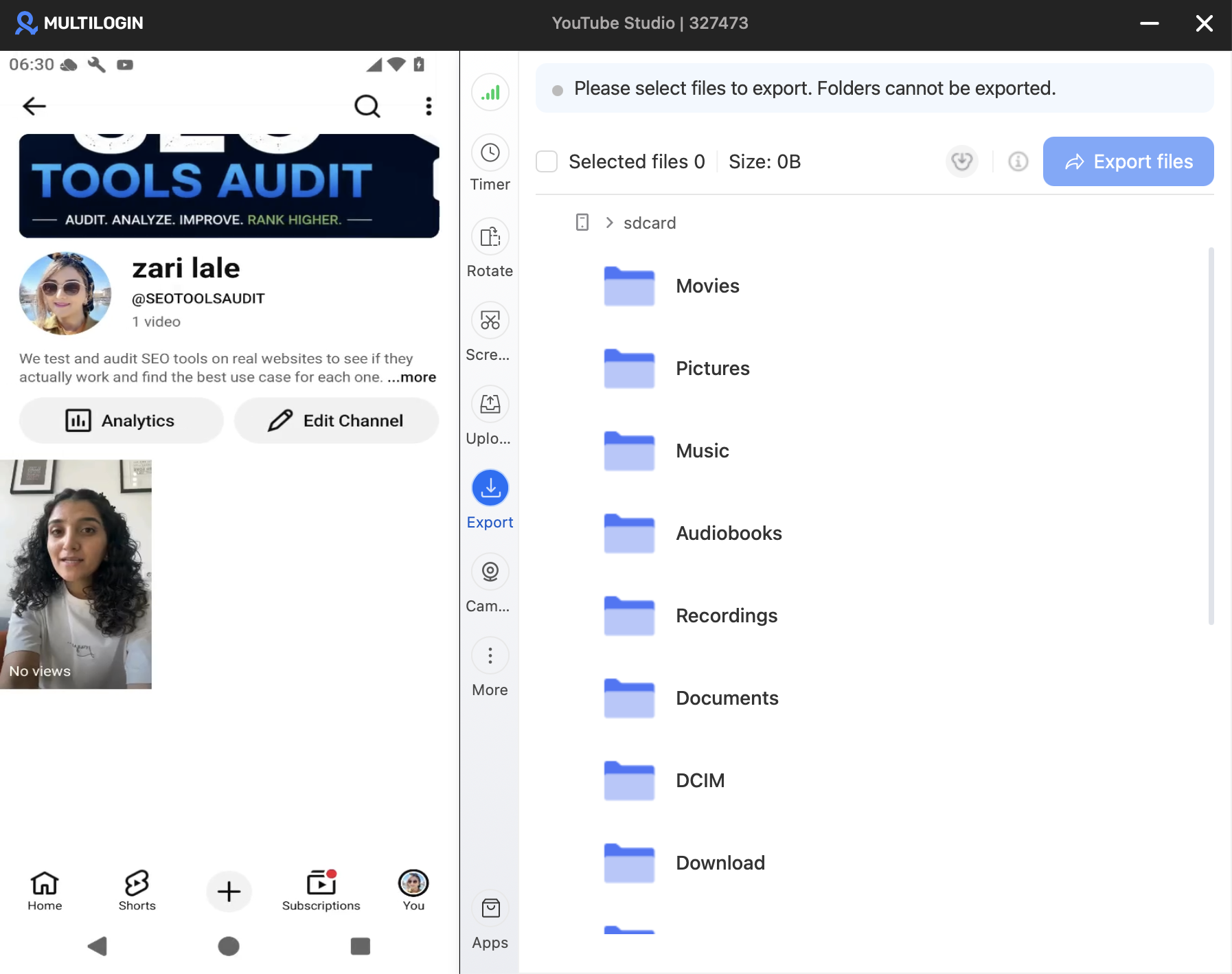Viewport: 1232px width, 974px height.
Task: Click the breadcrumb chevron before sdcard
Action: (609, 223)
